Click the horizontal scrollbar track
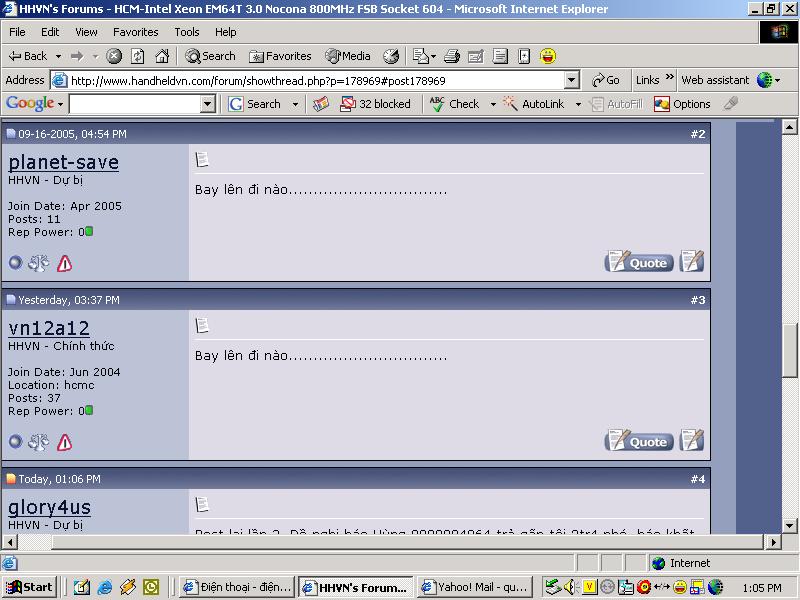Image resolution: width=800 pixels, height=600 pixels. tap(400, 542)
